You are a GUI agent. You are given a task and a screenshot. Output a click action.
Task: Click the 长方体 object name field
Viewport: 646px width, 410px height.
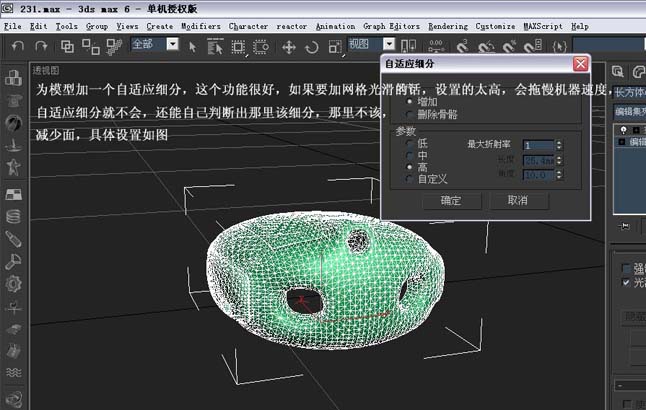point(630,92)
